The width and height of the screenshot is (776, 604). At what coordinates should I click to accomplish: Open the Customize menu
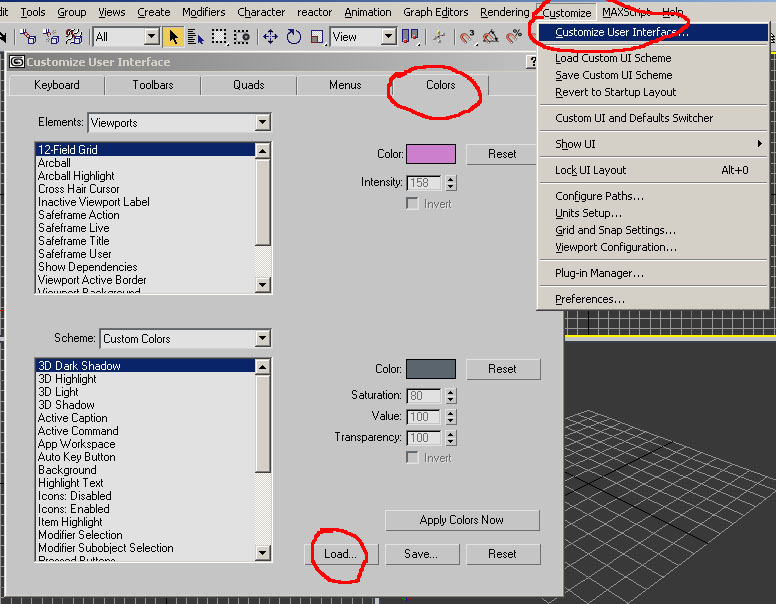coord(567,12)
